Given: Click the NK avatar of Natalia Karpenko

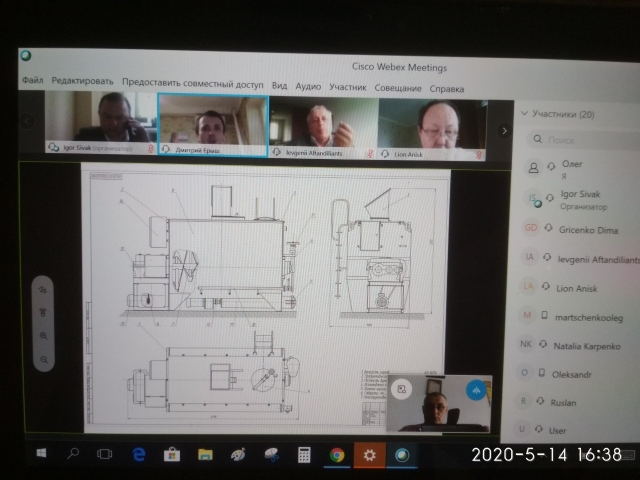Looking at the screenshot, I should 526,344.
